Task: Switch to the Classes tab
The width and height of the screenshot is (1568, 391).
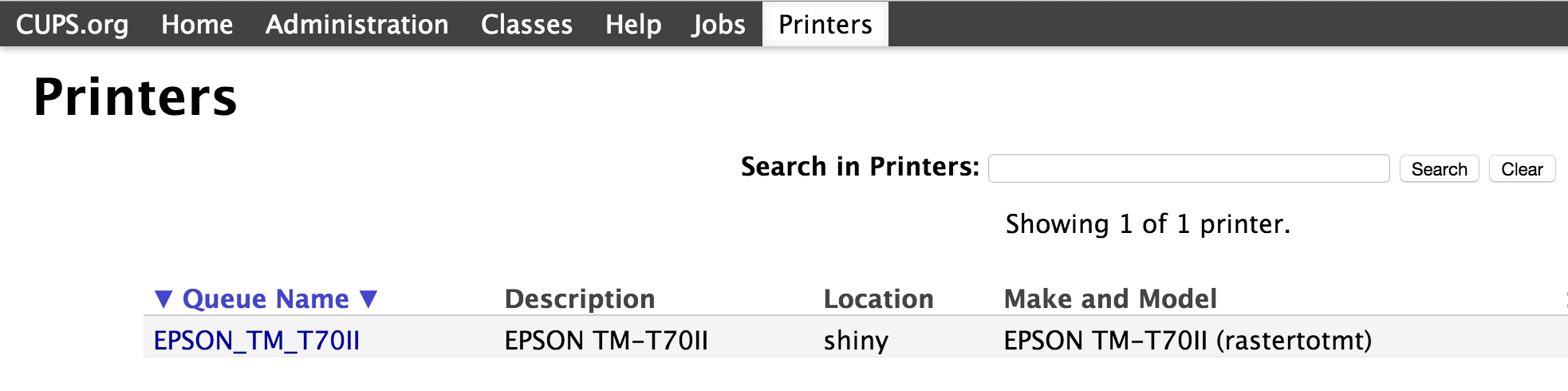Action: [526, 24]
